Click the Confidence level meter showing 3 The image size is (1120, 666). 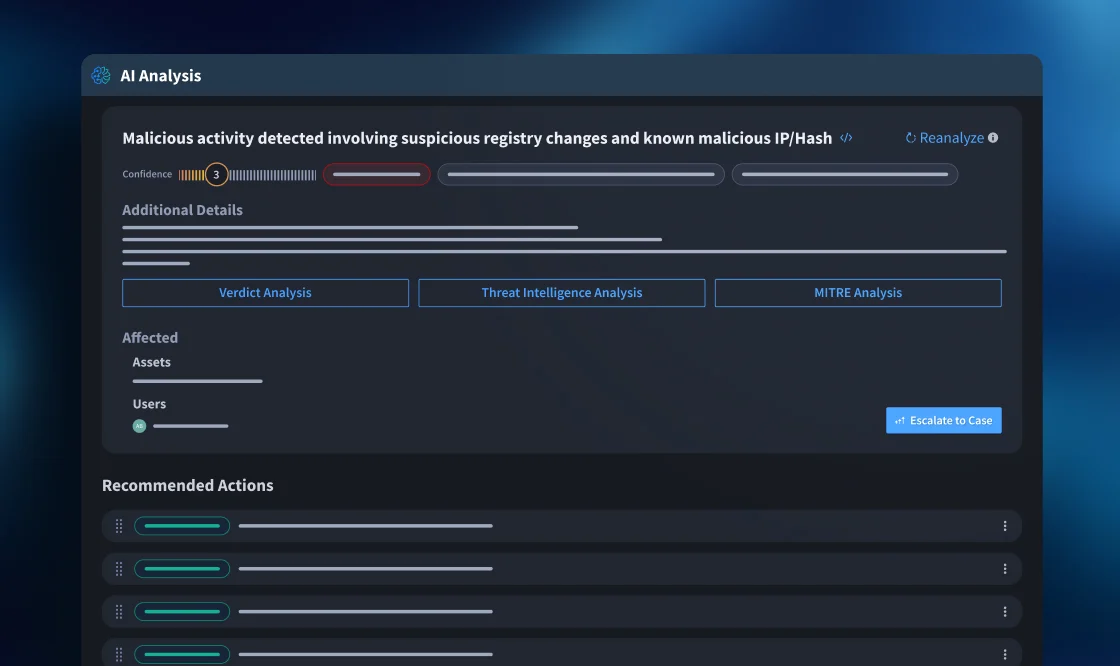(214, 174)
